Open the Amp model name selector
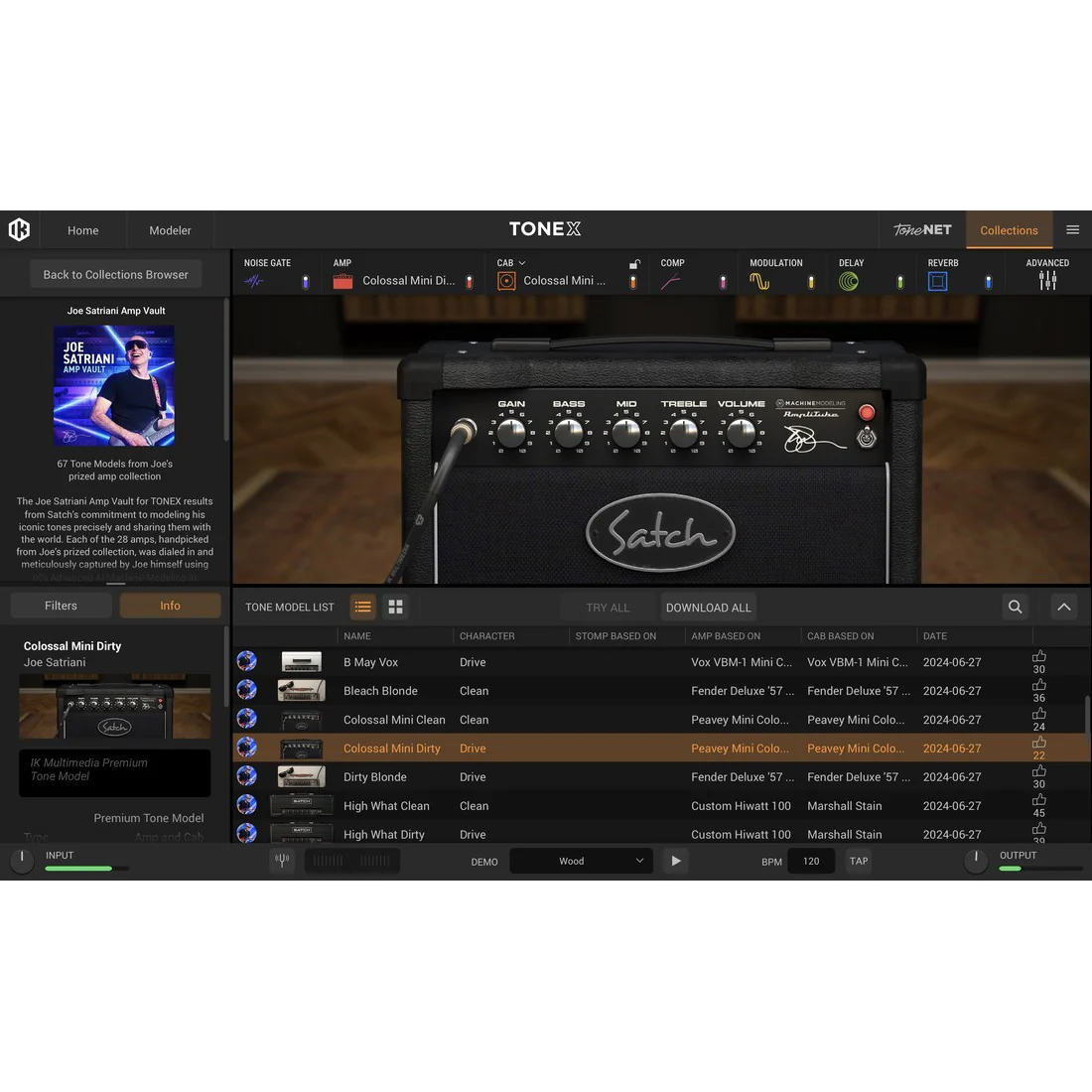Screen dimensions: 1092x1092 coord(408,281)
